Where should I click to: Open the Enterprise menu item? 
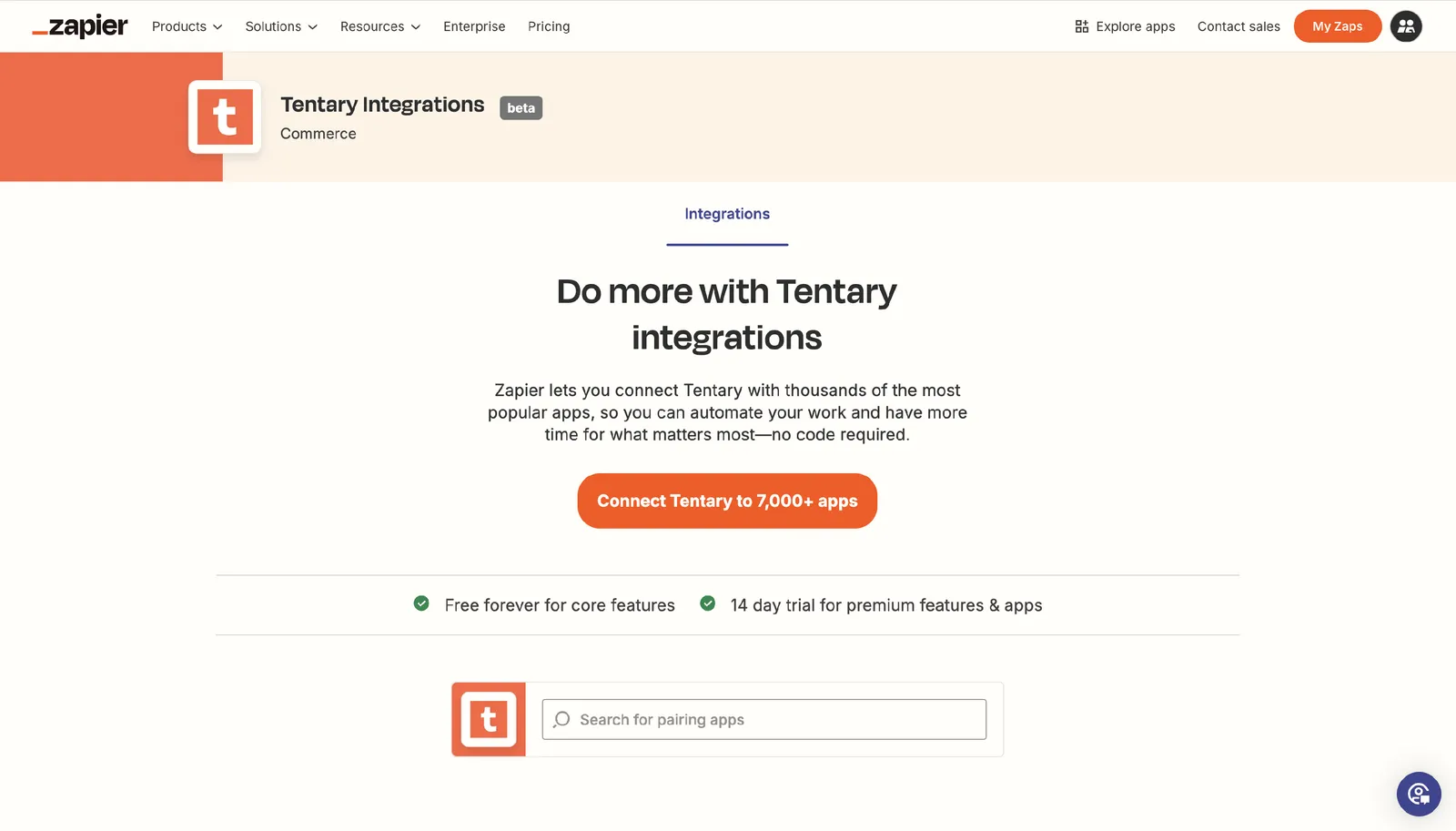pyautogui.click(x=474, y=26)
